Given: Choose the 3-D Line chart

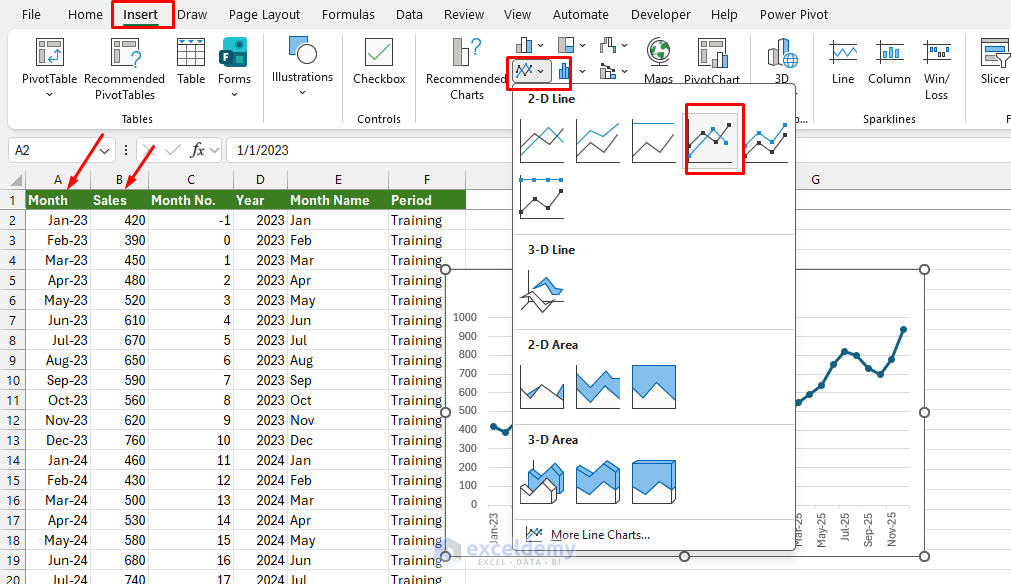Looking at the screenshot, I should [x=542, y=292].
